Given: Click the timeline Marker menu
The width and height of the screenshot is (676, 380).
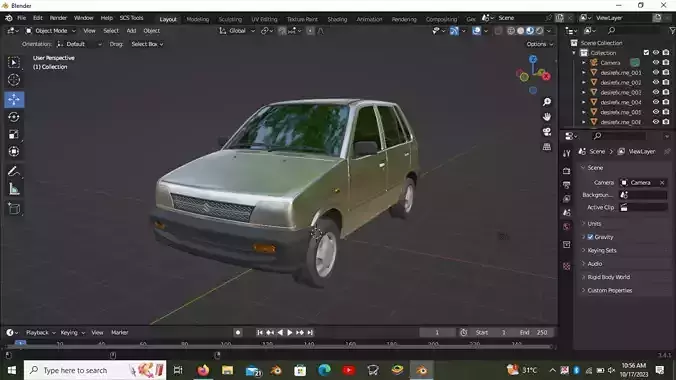Looking at the screenshot, I should coord(119,333).
